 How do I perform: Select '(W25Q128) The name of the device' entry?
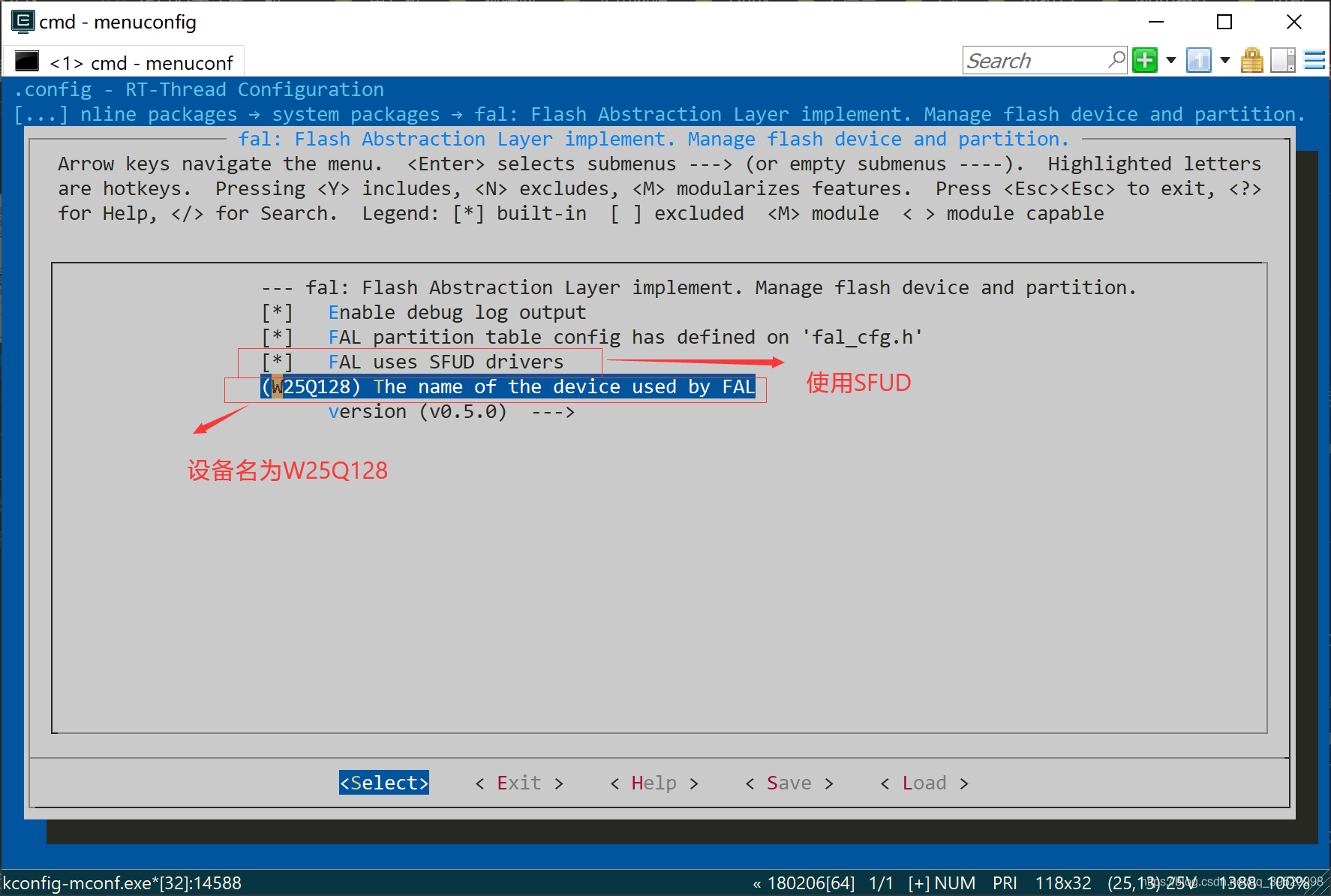coord(508,386)
